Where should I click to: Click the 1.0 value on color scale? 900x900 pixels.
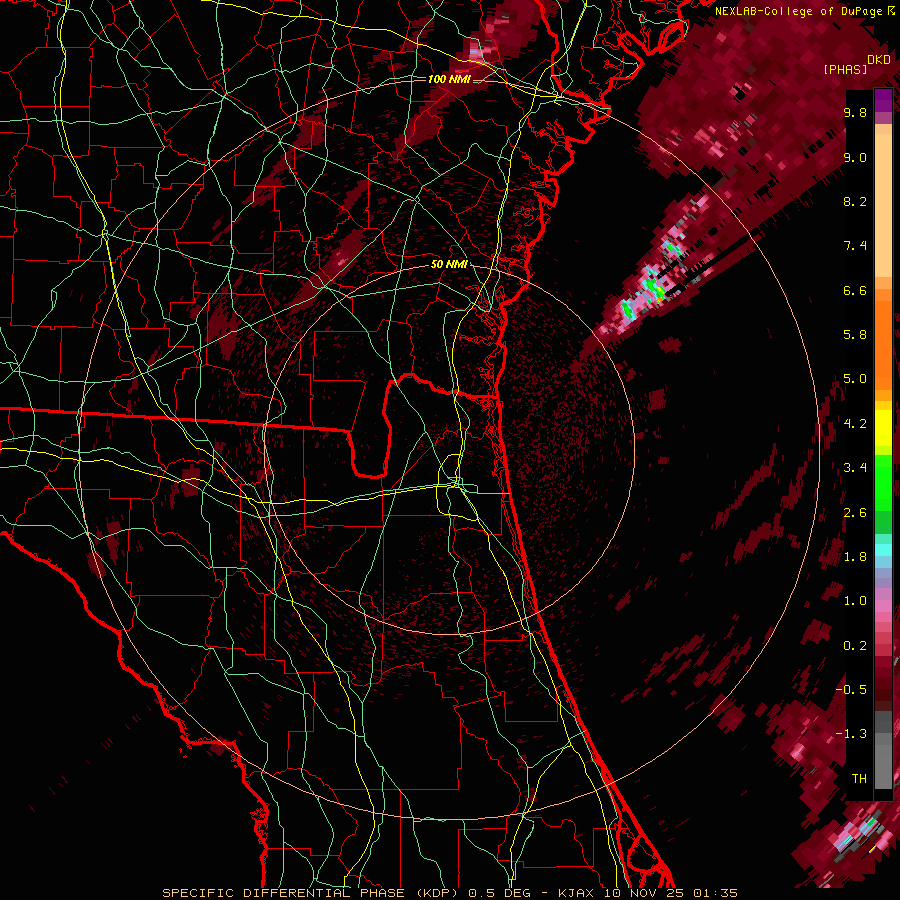click(x=855, y=601)
